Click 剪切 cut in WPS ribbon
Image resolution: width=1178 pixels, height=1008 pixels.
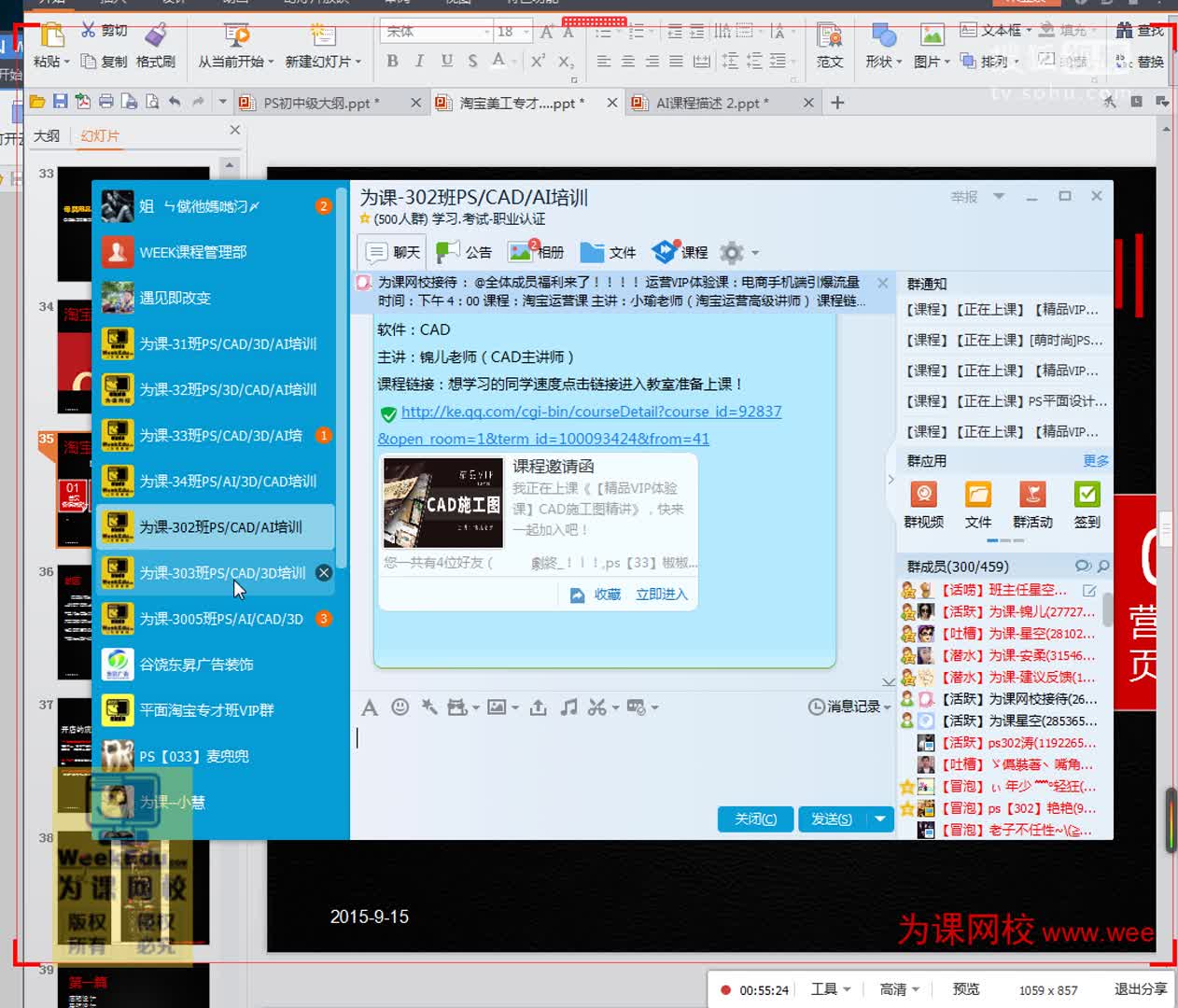(104, 31)
